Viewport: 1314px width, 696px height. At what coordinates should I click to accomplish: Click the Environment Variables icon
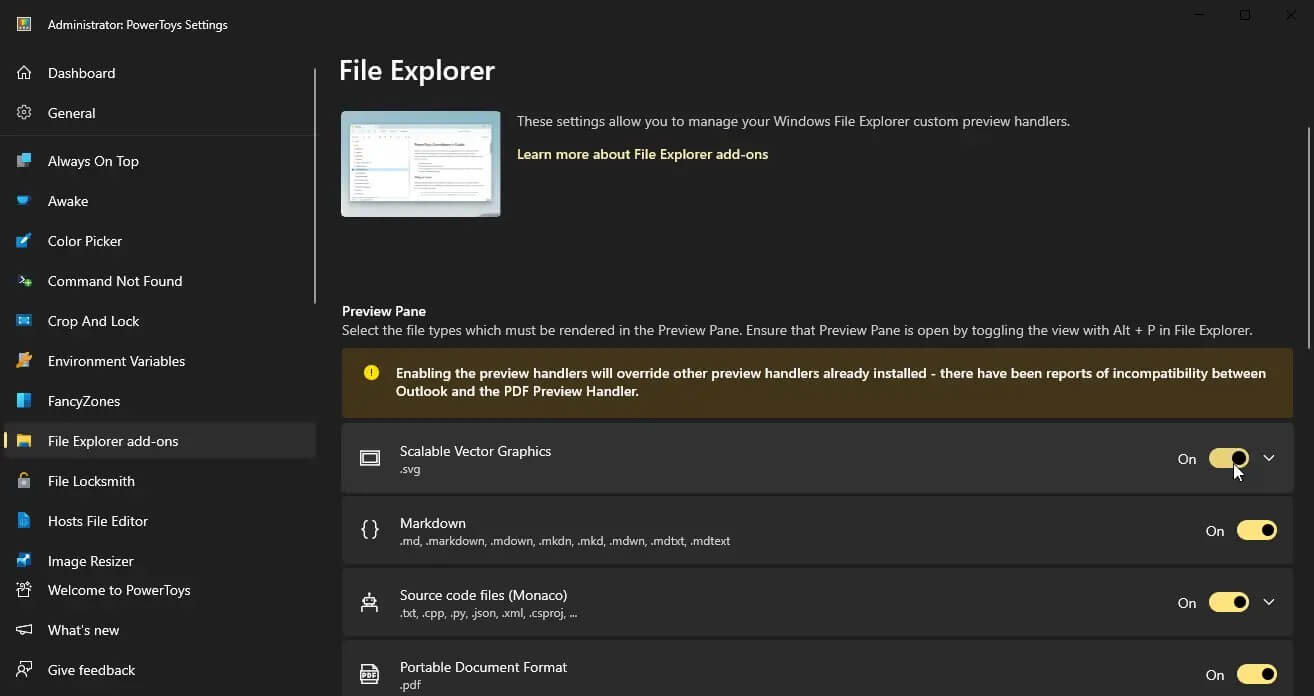24,361
